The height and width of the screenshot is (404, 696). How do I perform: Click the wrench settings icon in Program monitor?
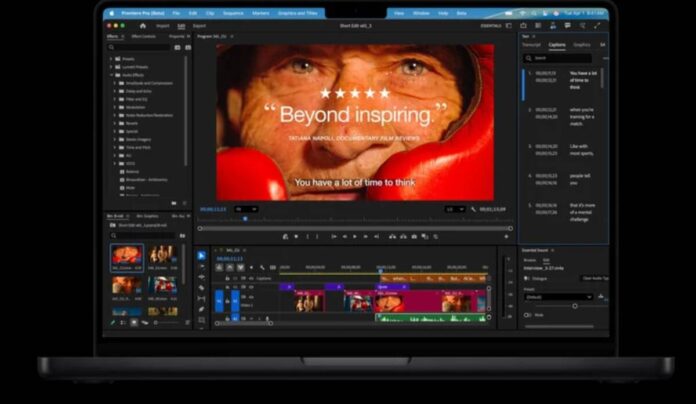(473, 210)
